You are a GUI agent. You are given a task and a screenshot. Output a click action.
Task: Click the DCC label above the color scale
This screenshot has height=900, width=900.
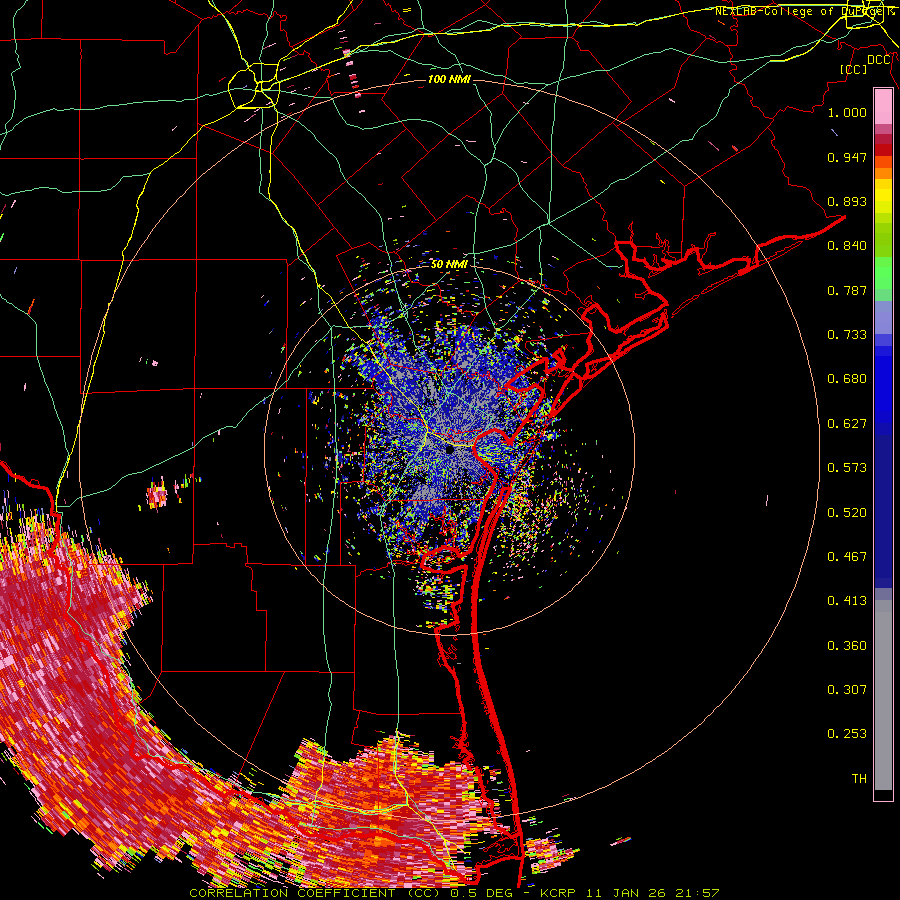(878, 60)
